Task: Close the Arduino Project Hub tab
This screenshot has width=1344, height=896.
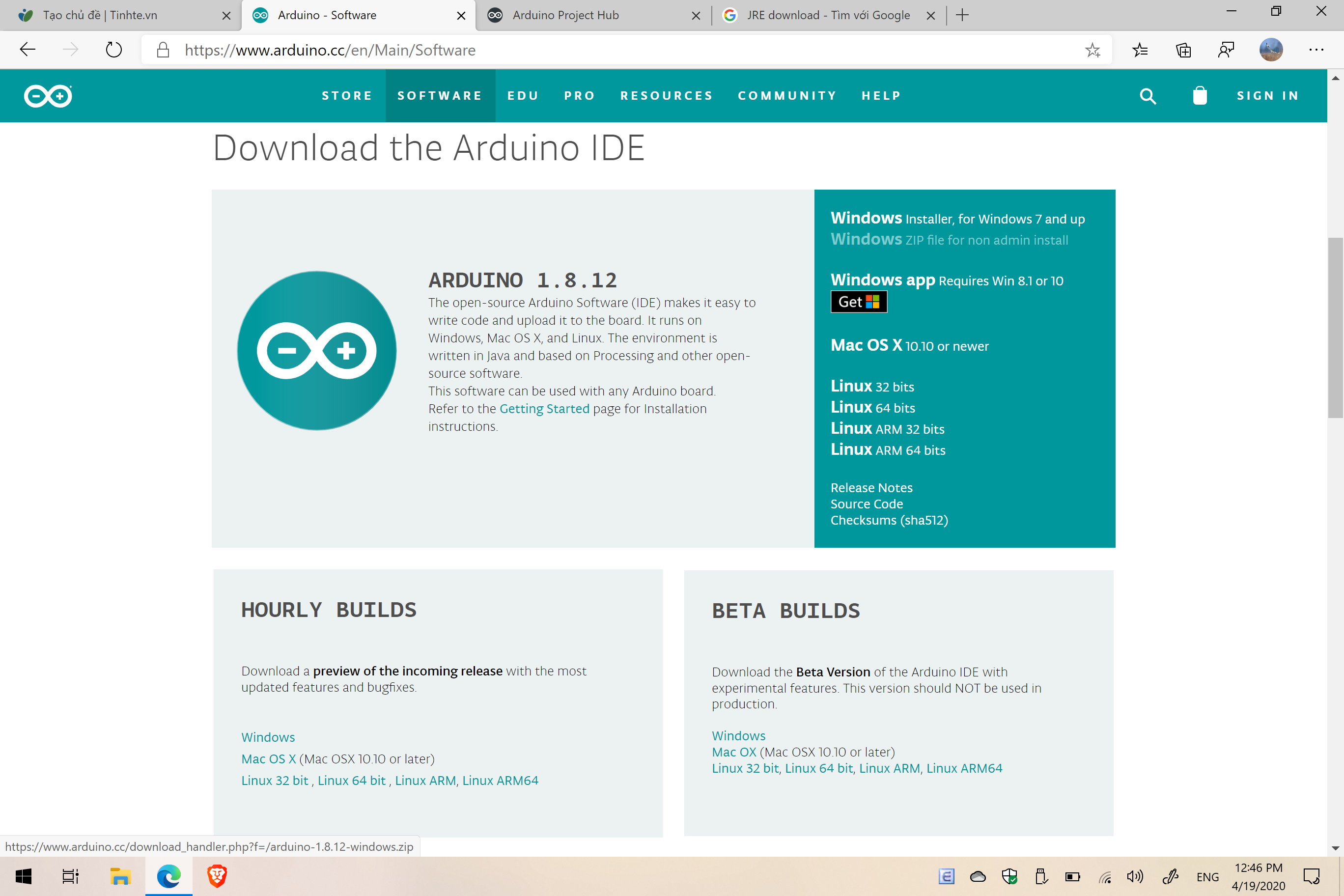Action: 696,16
